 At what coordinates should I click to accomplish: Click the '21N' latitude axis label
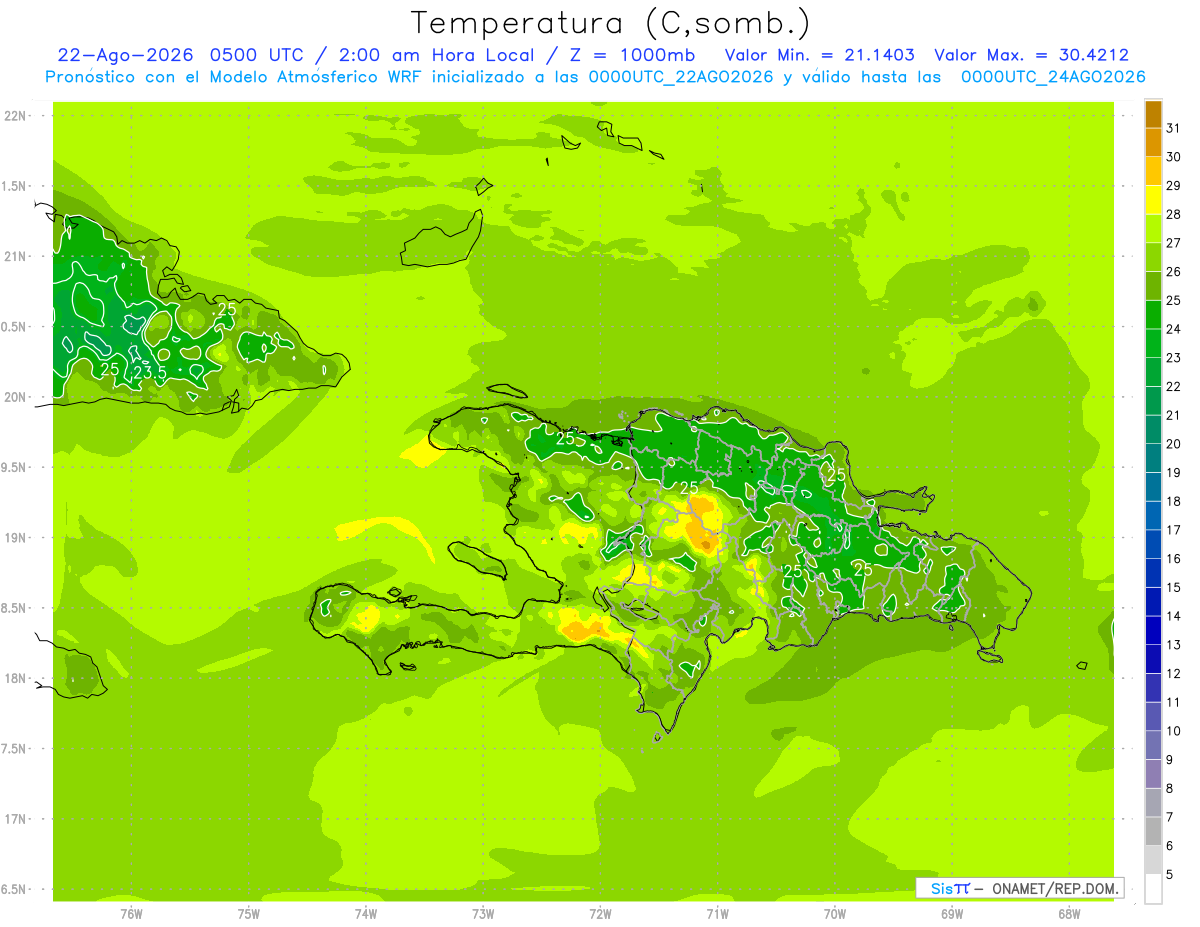[17, 256]
